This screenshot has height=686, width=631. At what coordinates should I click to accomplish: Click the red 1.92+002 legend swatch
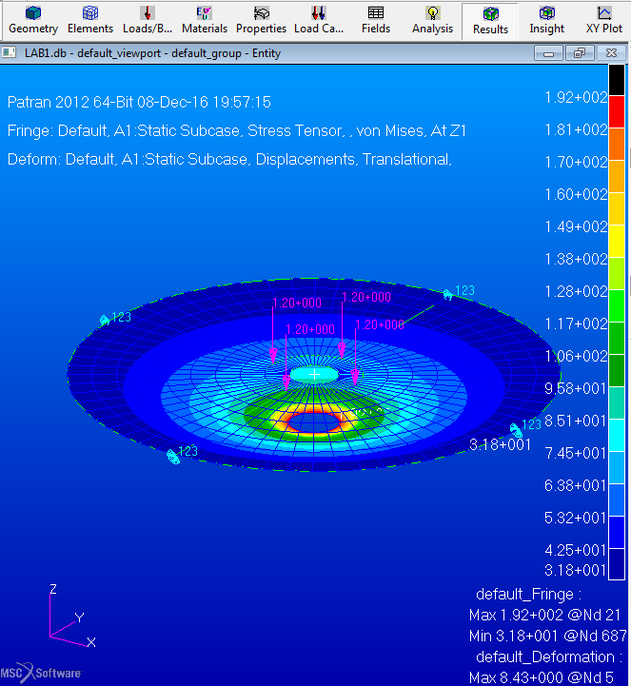coord(617,112)
